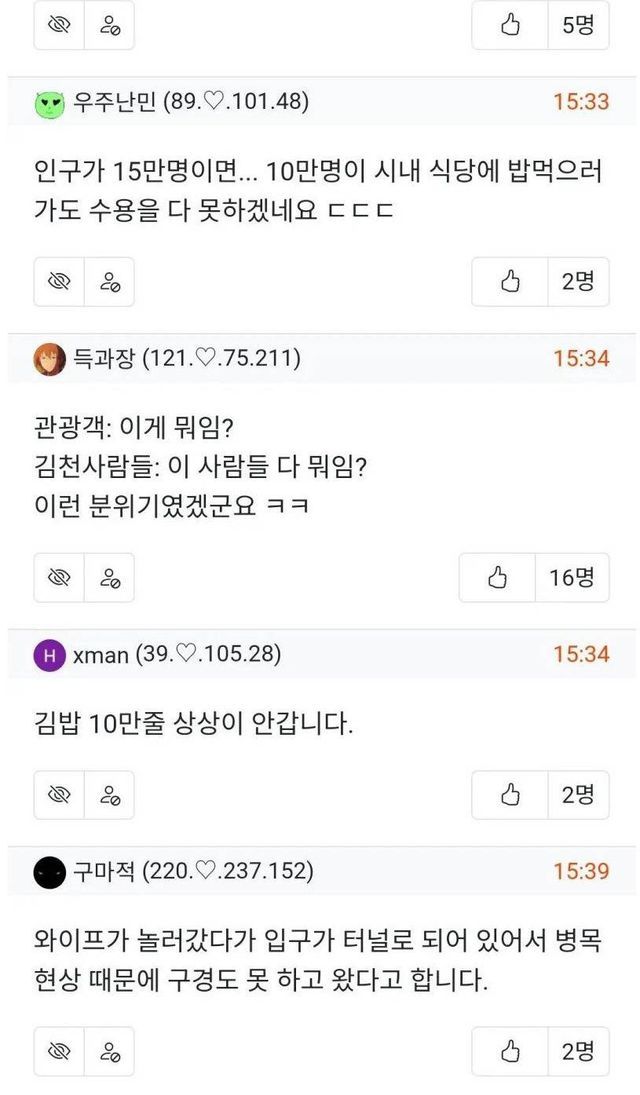
Task: Open the 구마적 username profile
Action: [106, 872]
